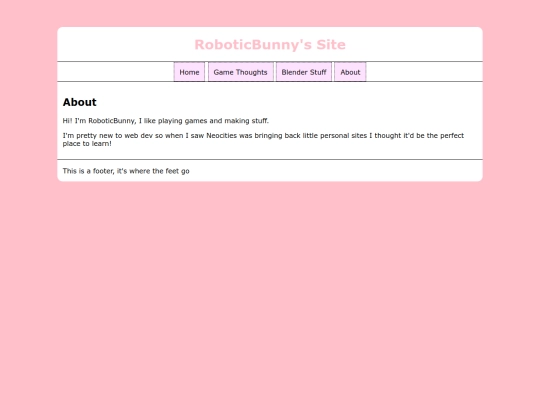Click the paragraph mentioning Neocities

[x=263, y=139]
